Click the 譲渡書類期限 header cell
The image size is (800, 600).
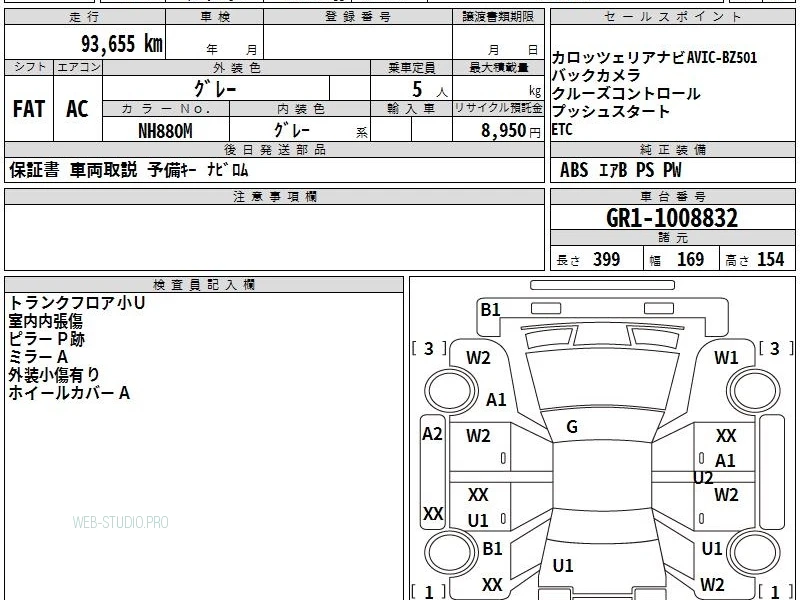[x=498, y=17]
